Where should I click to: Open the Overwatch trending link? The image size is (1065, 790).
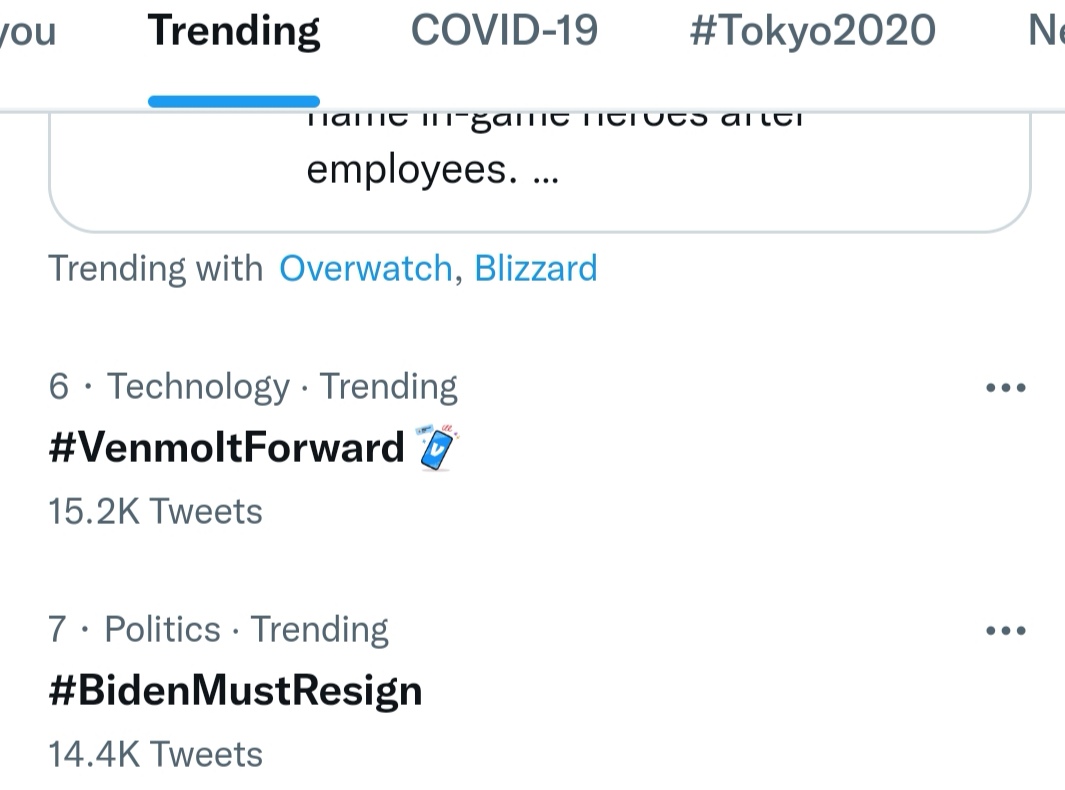(366, 268)
